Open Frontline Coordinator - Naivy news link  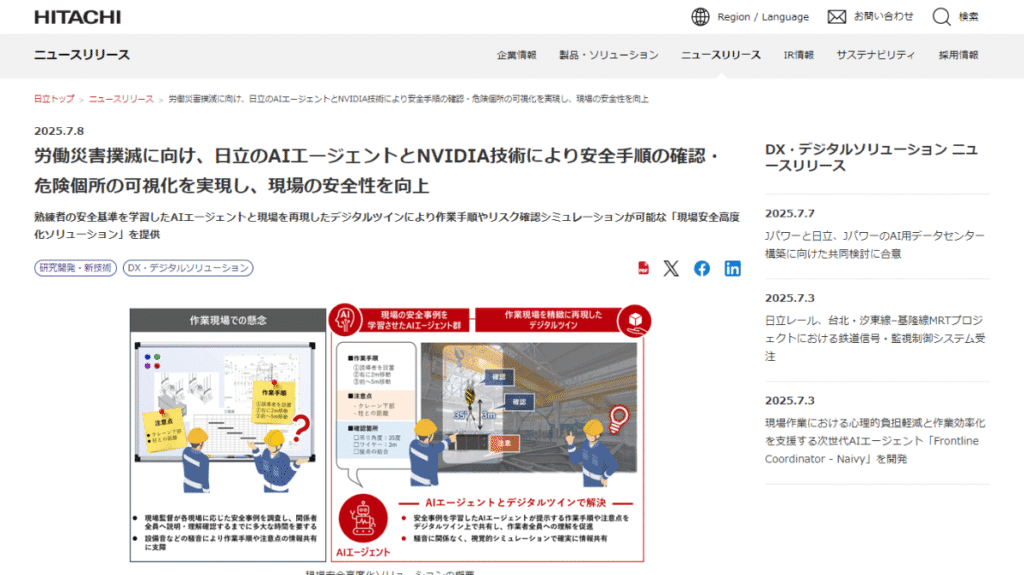pos(875,441)
